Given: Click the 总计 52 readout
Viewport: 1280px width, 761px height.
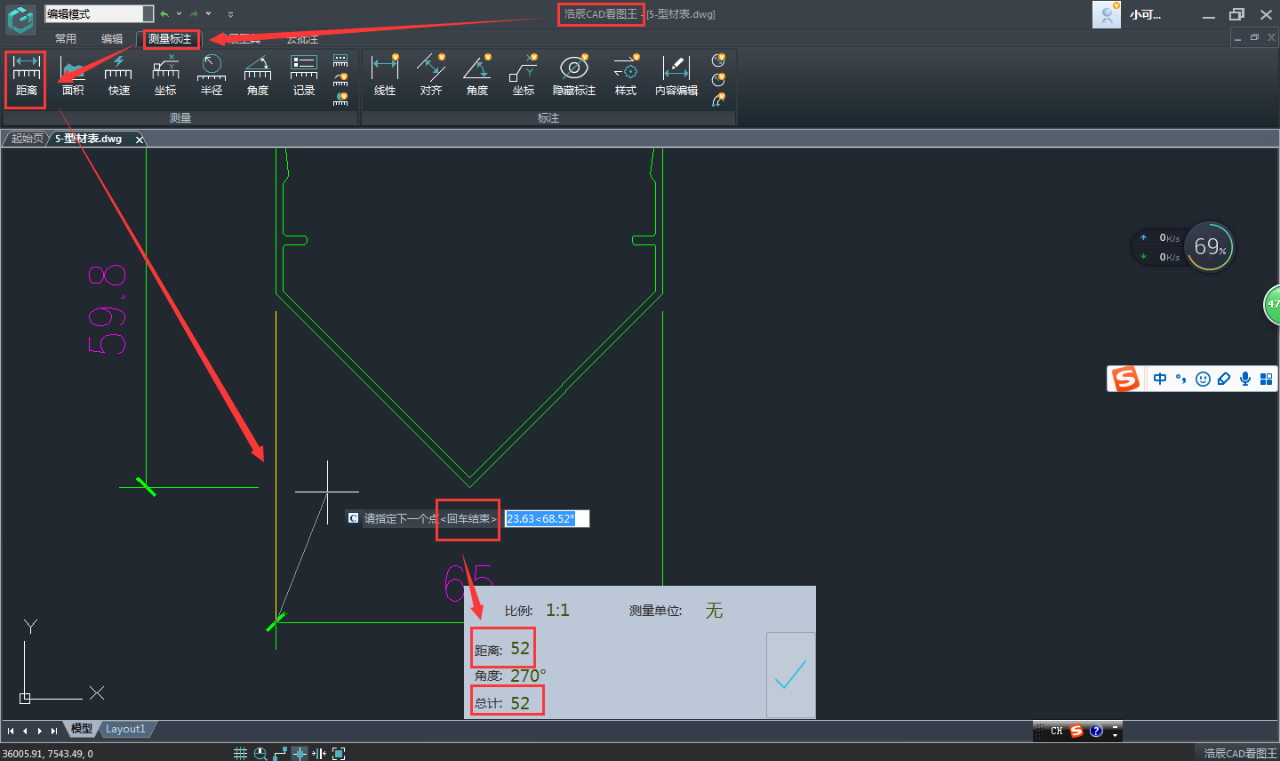Looking at the screenshot, I should pyautogui.click(x=503, y=703).
